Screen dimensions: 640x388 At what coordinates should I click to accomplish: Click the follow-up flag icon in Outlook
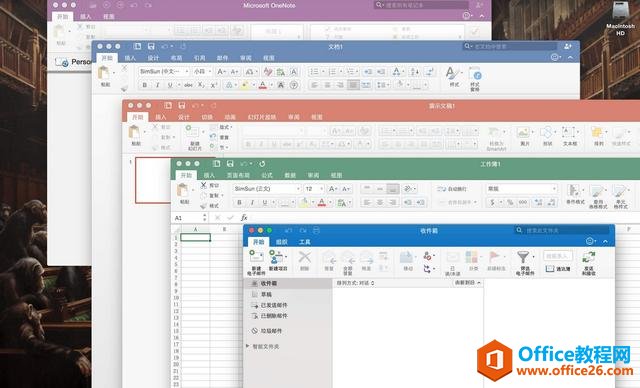point(495,257)
